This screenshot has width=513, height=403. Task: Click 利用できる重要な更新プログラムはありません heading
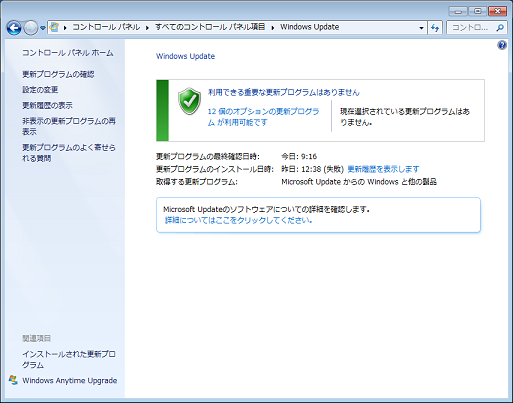[284, 92]
